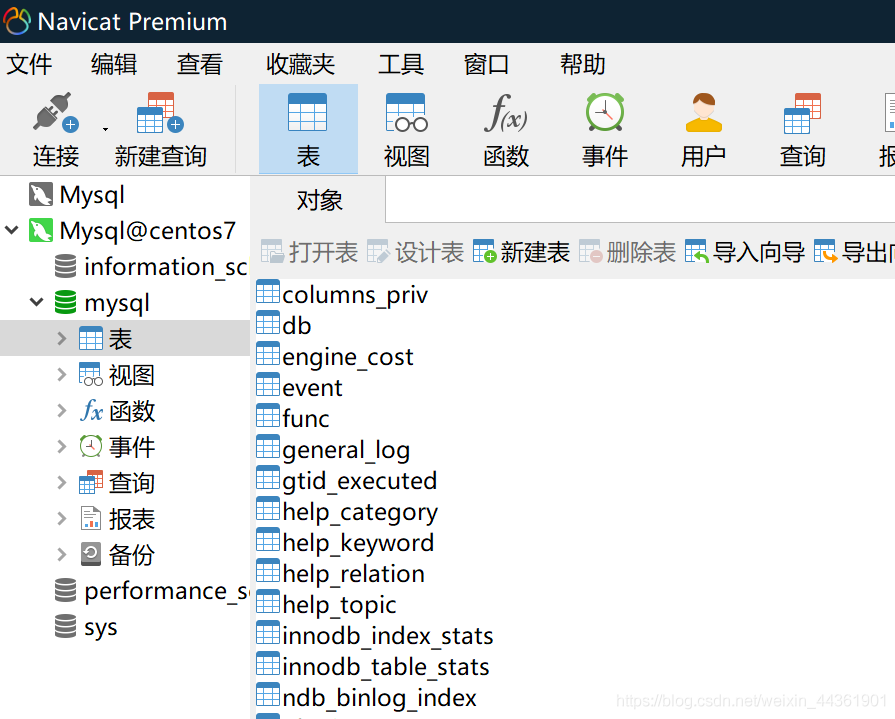
Task: Expand the 报表 reports tree node
Action: pyautogui.click(x=62, y=518)
